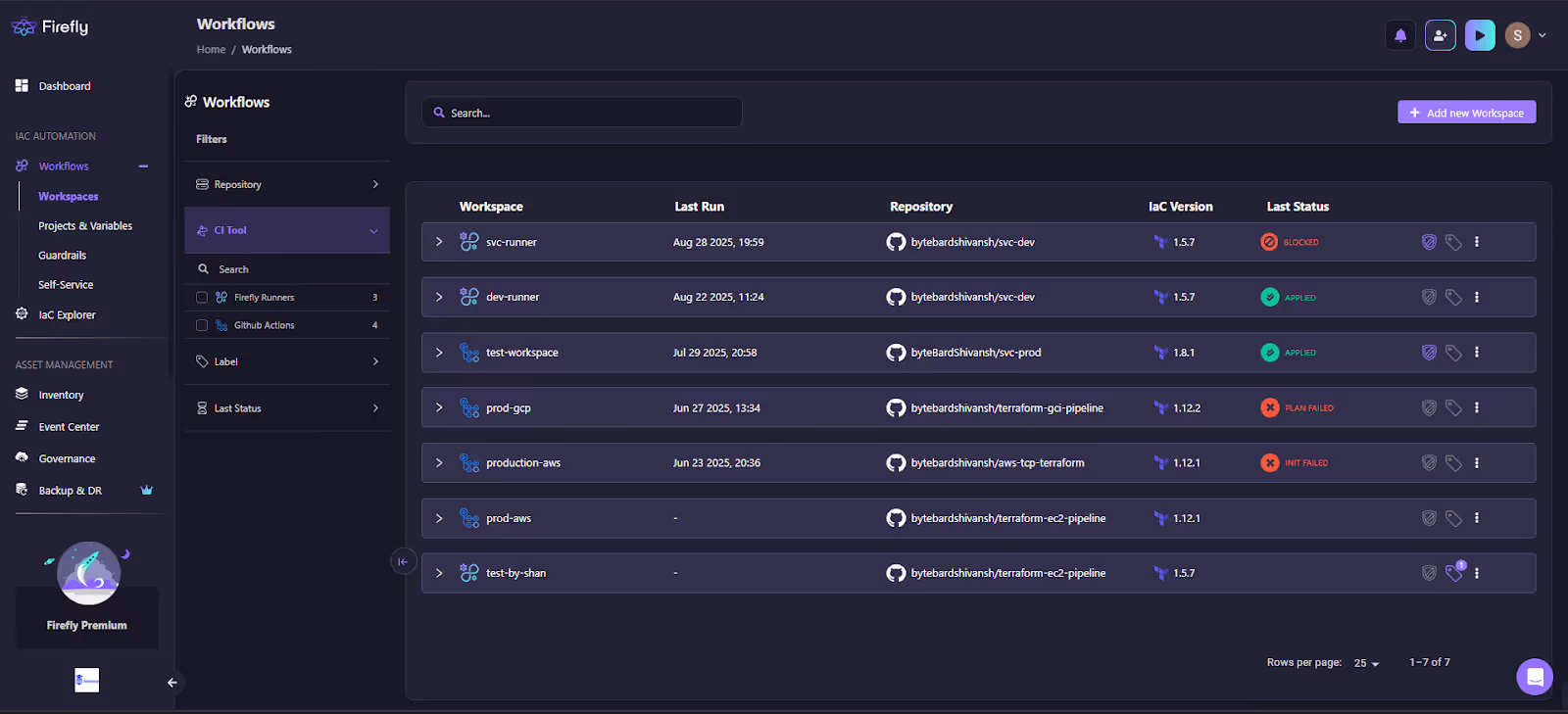Screen dimensions: 1568x714
Task: Check the Firefly Runners filter
Action: pos(202,298)
